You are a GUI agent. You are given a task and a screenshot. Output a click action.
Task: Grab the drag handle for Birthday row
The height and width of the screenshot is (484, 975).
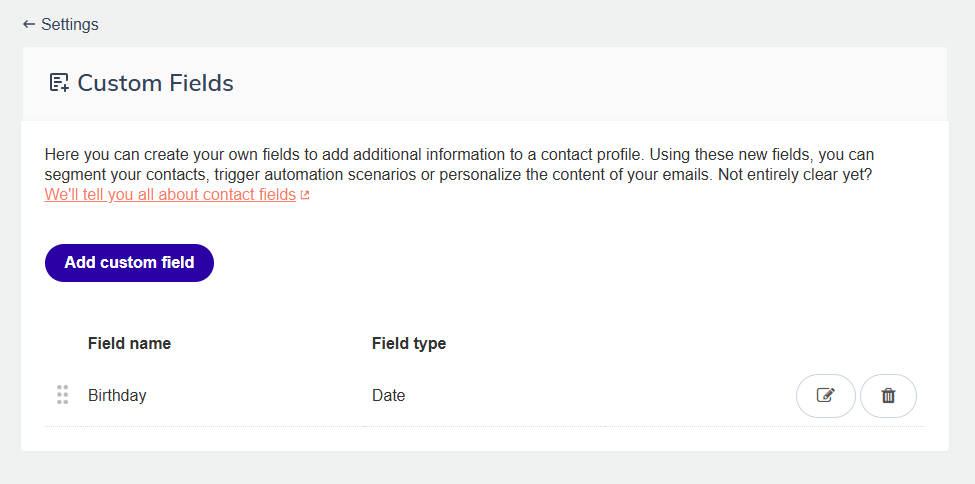[62, 395]
